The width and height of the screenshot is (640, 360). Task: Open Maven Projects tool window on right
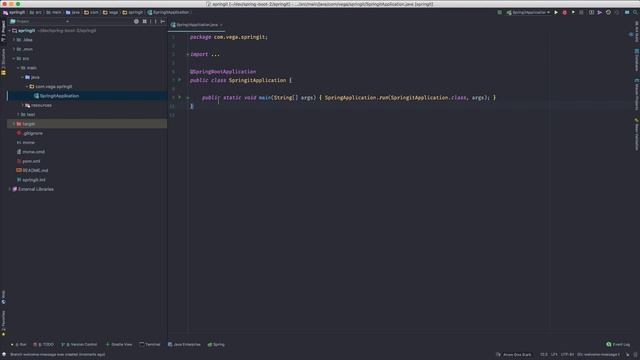tap(636, 94)
